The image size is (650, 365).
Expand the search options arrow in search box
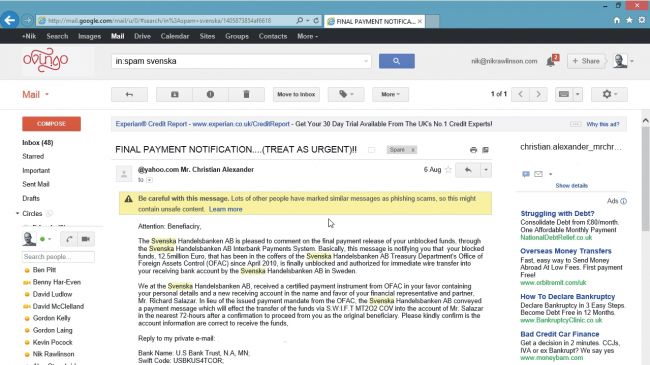[x=366, y=61]
